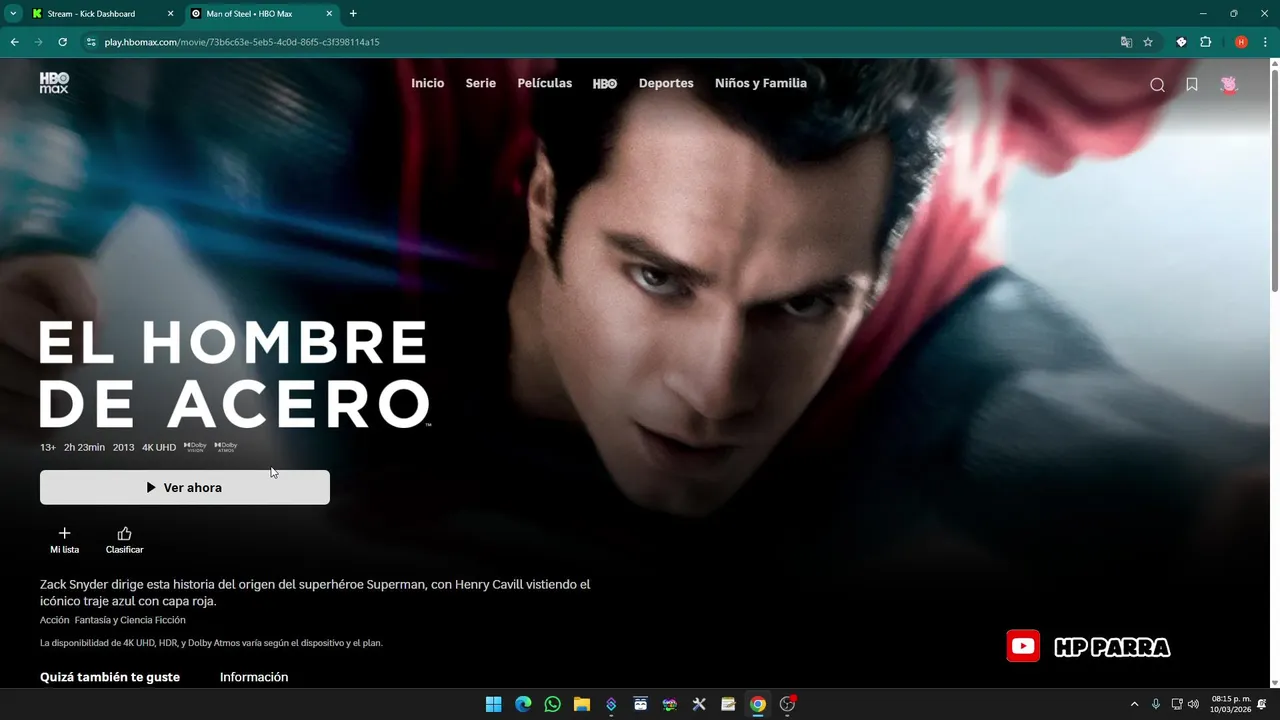Open the Películas navigation item

[545, 83]
